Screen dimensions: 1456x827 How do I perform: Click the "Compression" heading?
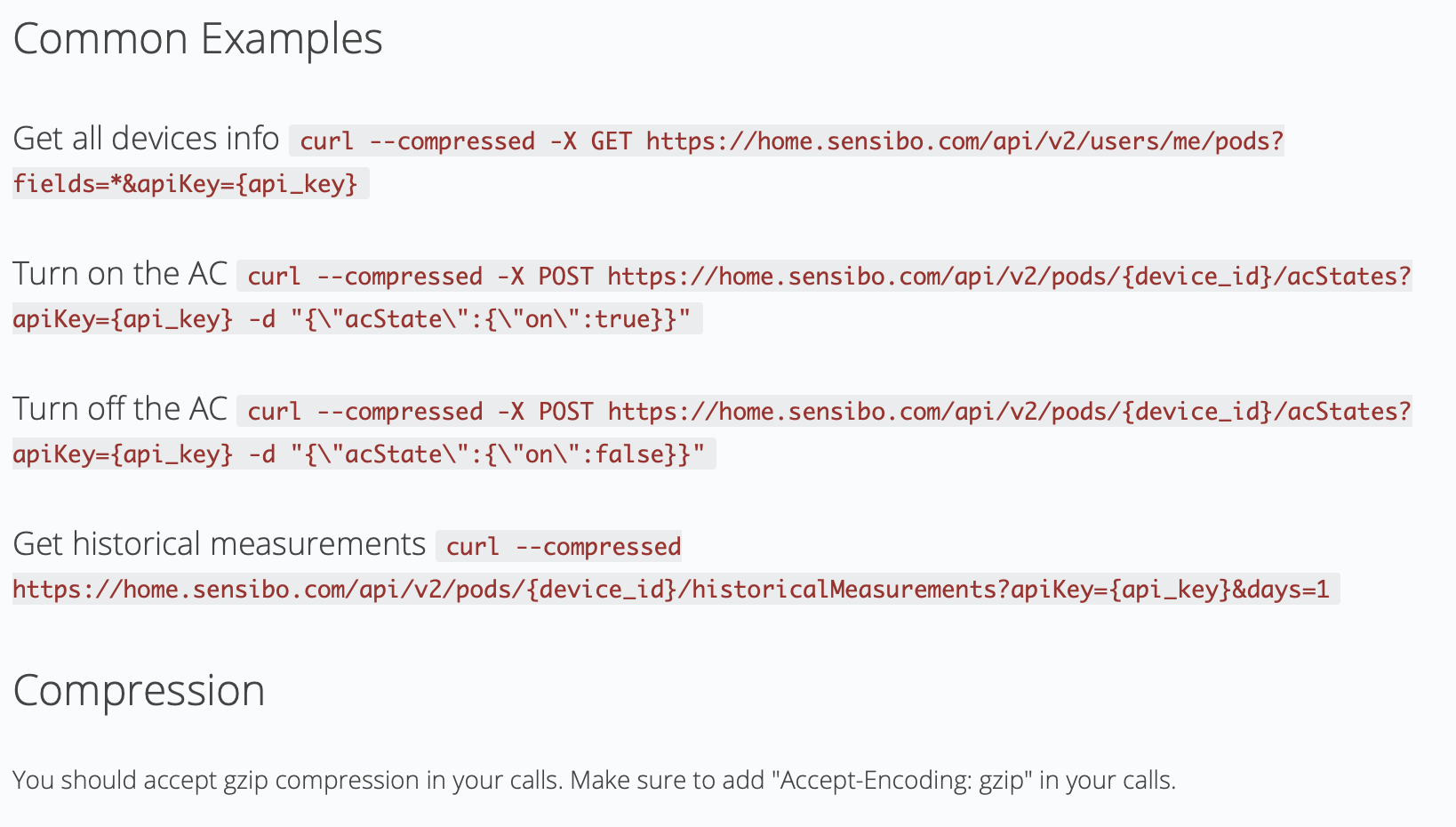coord(139,691)
